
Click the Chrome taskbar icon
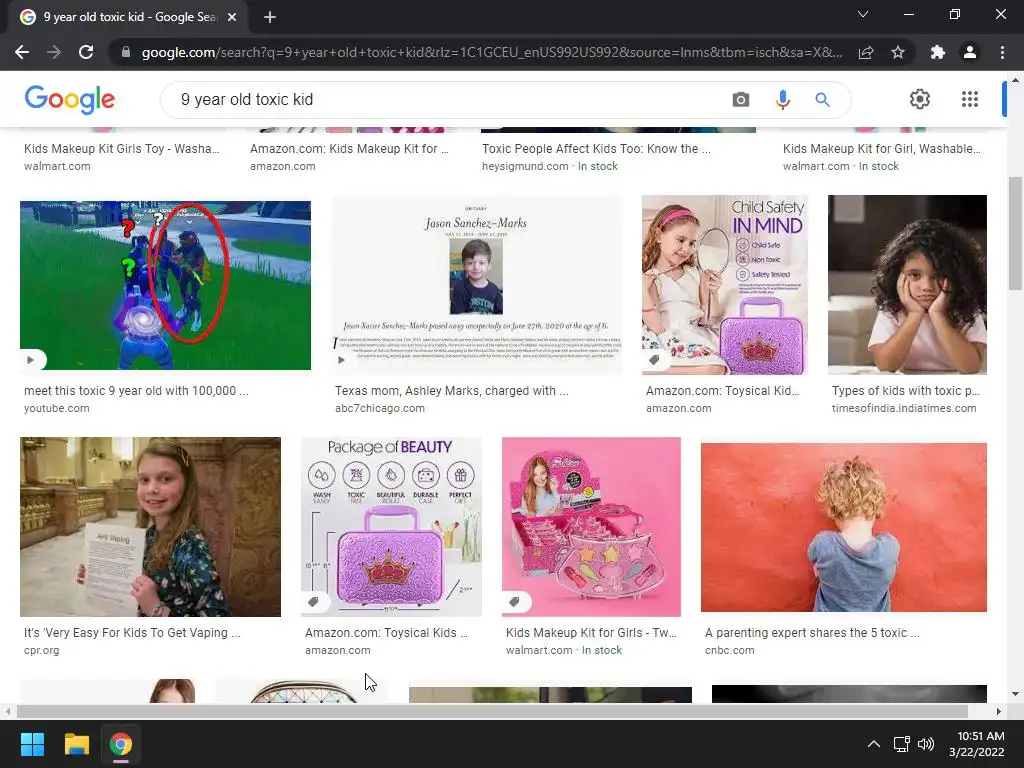[121, 744]
